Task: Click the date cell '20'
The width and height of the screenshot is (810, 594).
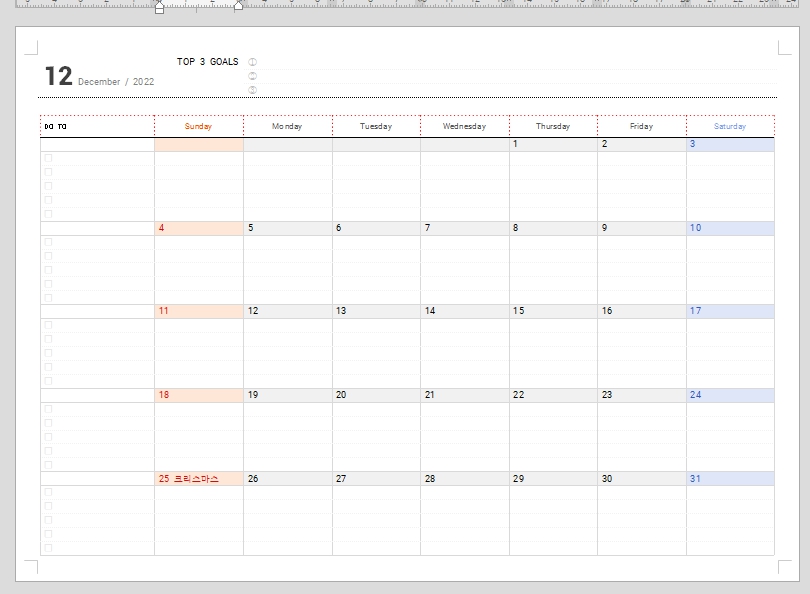Action: [376, 395]
